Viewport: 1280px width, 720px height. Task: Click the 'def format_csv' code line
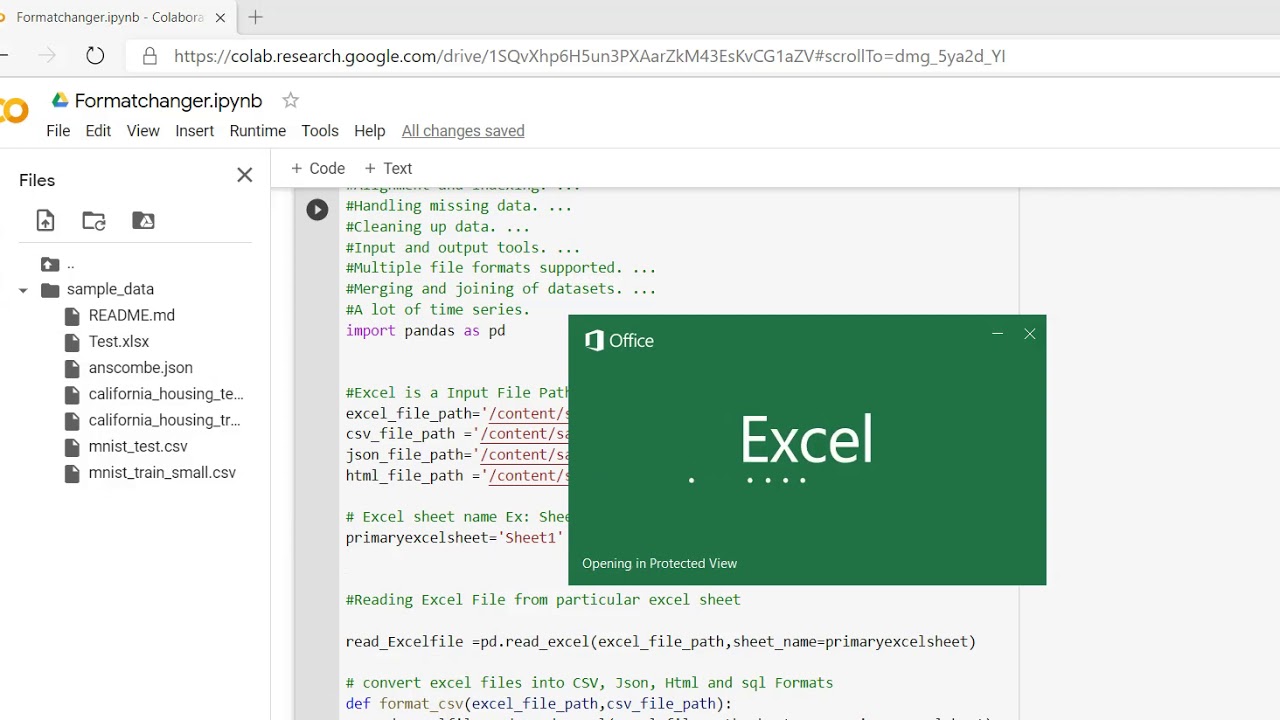(x=539, y=703)
